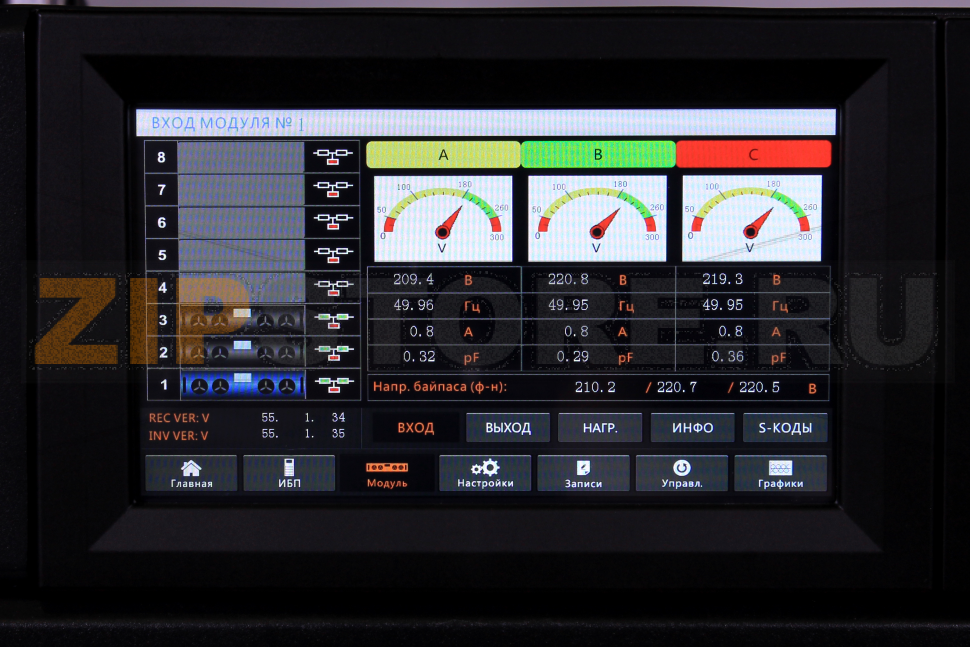Switch to the НАГР. load tab
970x647 pixels.
click(600, 428)
